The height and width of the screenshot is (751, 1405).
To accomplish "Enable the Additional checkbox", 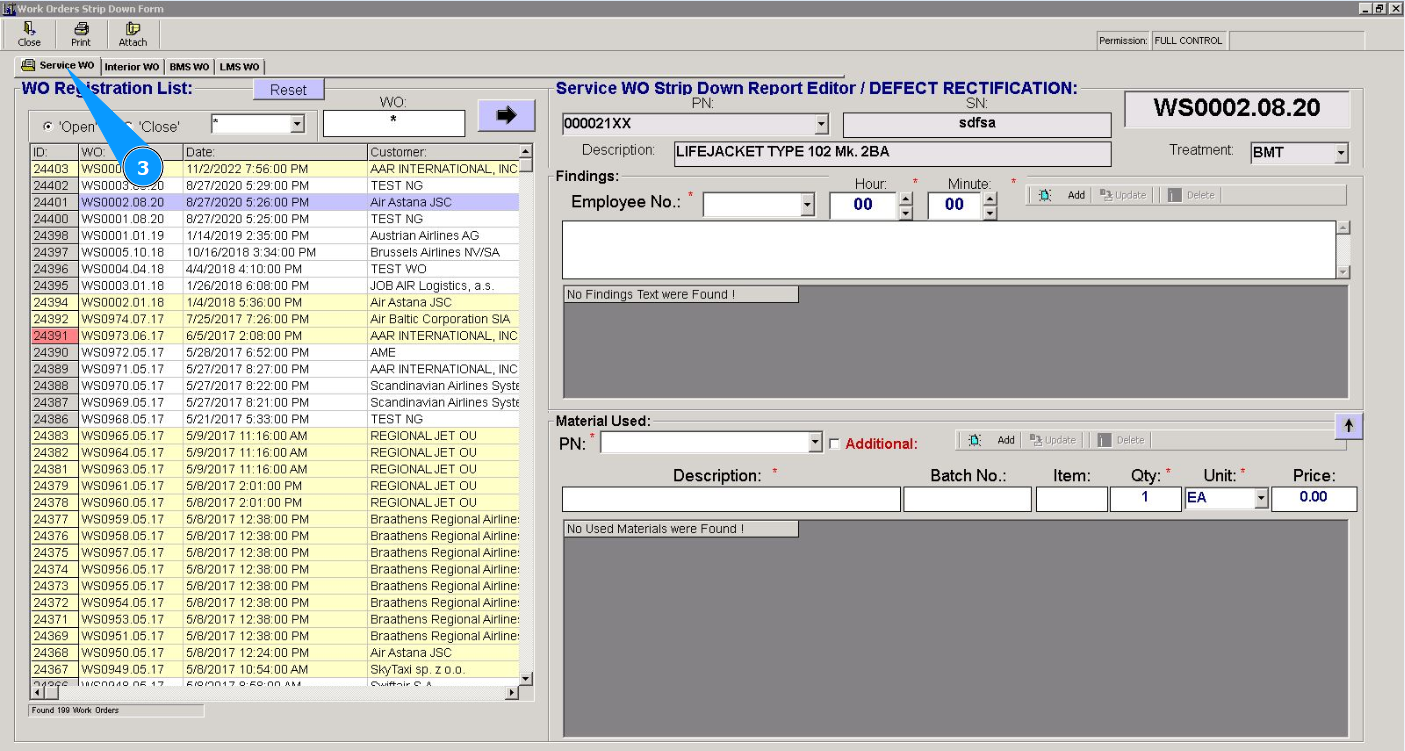I will pyautogui.click(x=834, y=444).
